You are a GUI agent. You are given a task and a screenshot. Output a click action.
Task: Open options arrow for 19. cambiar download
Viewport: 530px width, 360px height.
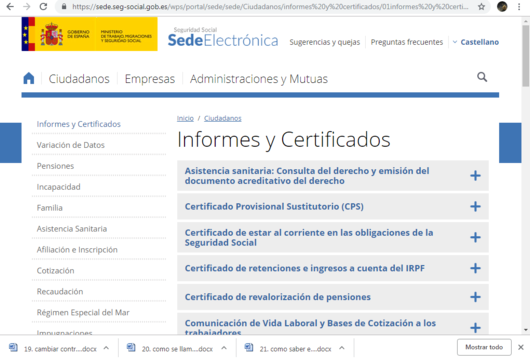pyautogui.click(x=106, y=347)
